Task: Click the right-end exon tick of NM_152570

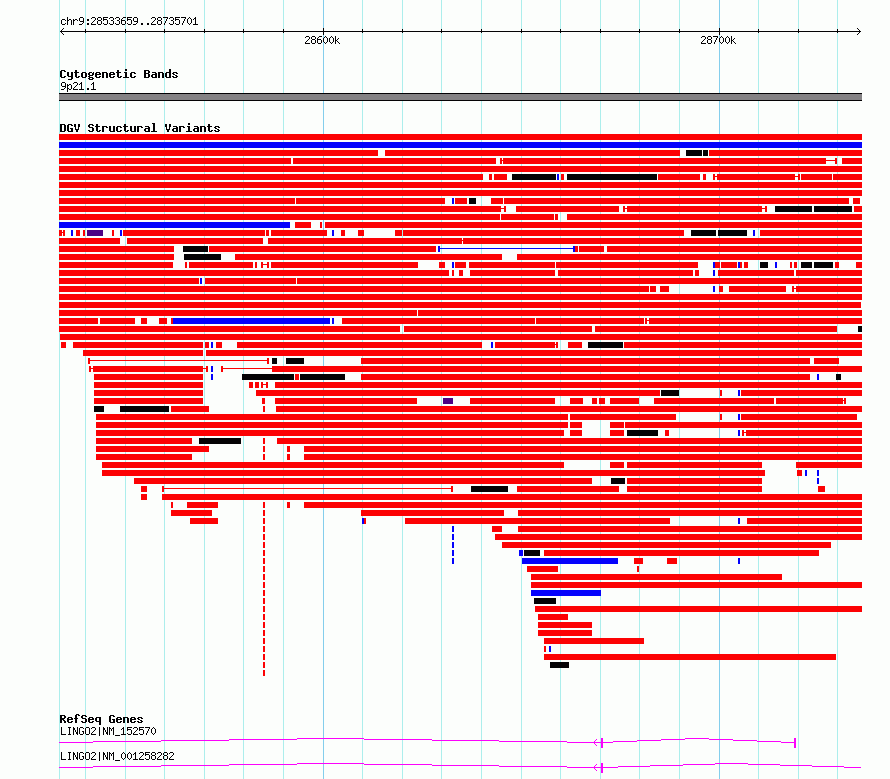Action: point(795,743)
